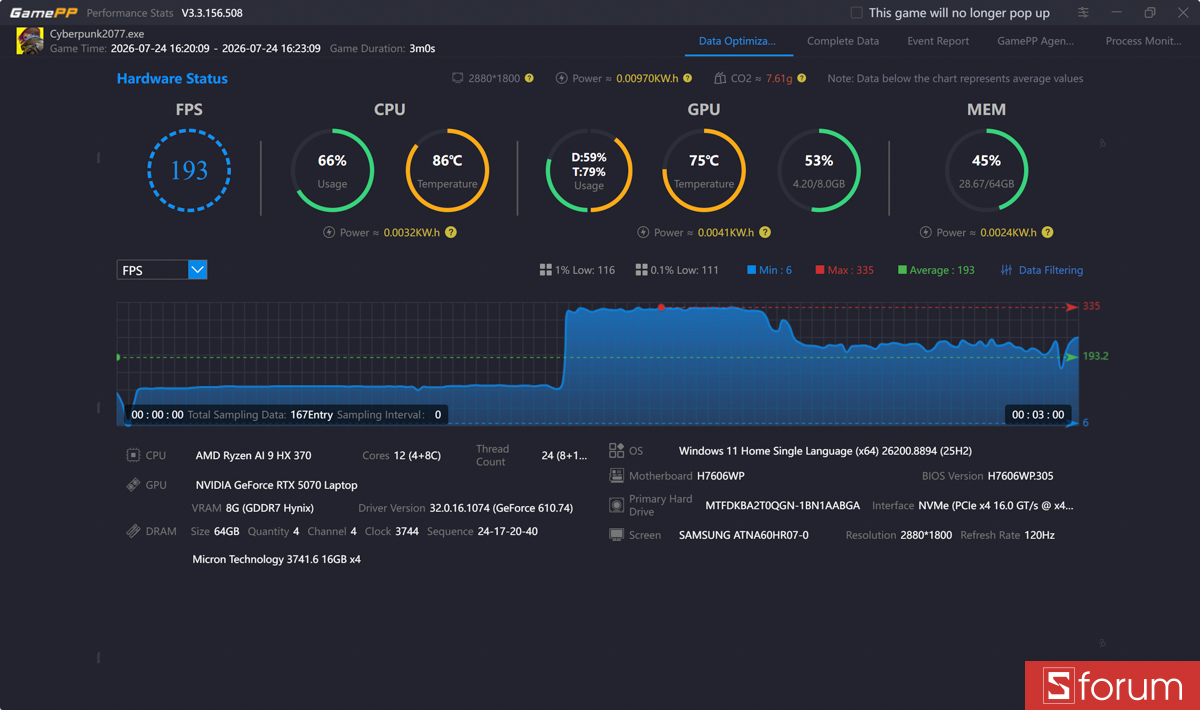The image size is (1200, 710).
Task: Click the help icon beside CPU power 0.0032KW.h
Action: (451, 232)
